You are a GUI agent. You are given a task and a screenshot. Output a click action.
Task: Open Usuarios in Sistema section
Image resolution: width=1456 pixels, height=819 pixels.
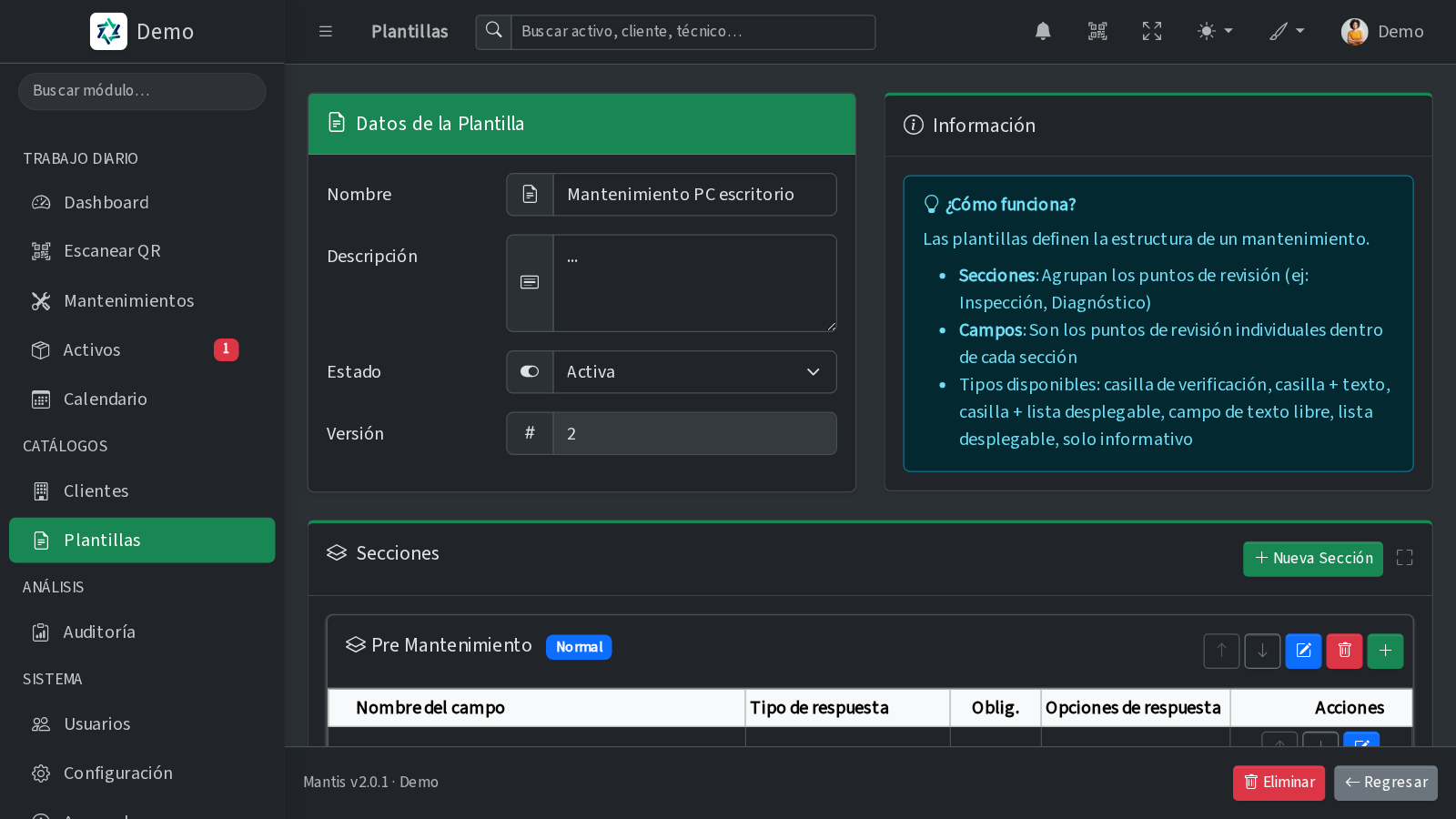pos(142,723)
